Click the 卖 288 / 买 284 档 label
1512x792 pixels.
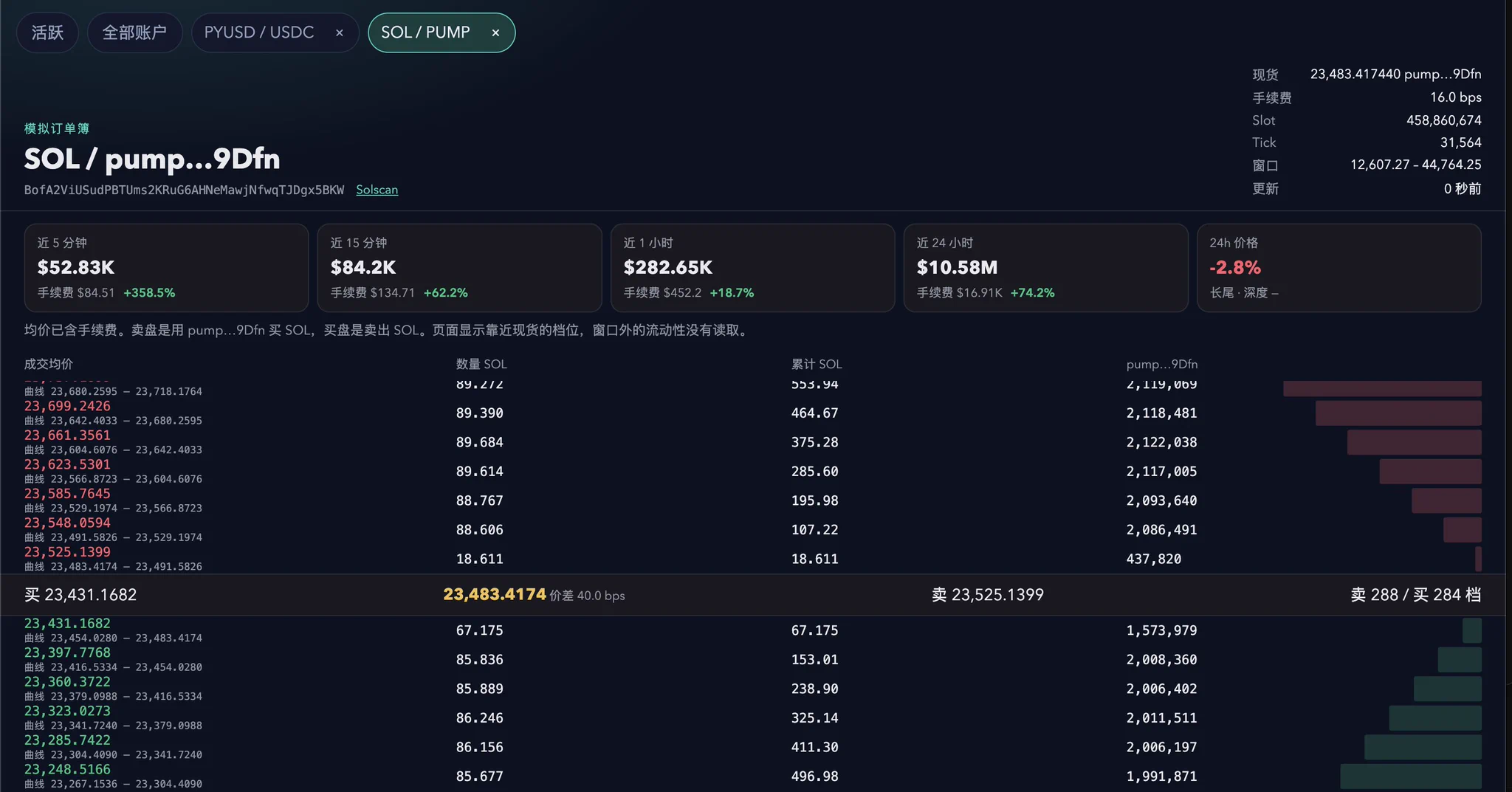click(1415, 595)
